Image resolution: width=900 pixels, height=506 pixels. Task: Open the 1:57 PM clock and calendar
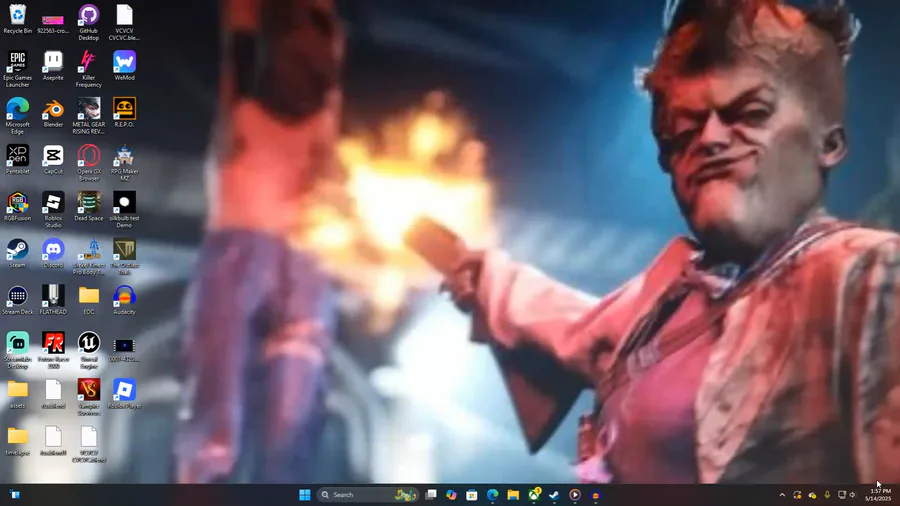tap(878, 495)
